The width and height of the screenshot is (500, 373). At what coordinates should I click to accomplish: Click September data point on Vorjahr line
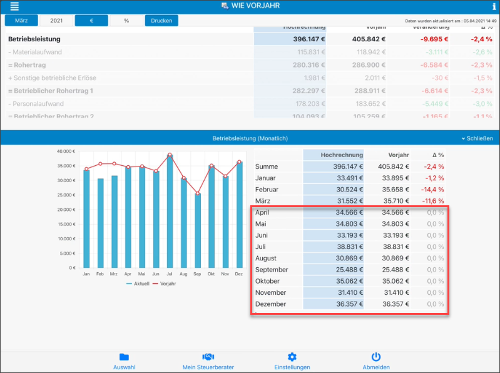tap(198, 193)
